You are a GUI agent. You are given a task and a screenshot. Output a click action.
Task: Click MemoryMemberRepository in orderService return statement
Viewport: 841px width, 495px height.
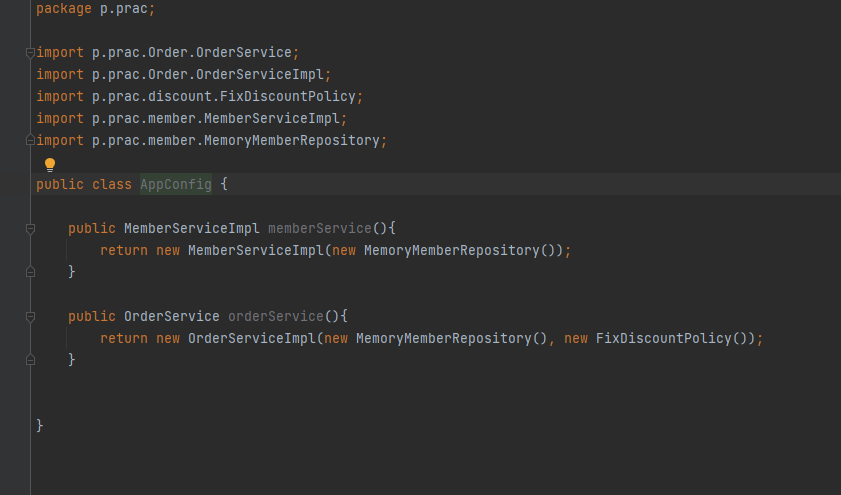pos(444,338)
